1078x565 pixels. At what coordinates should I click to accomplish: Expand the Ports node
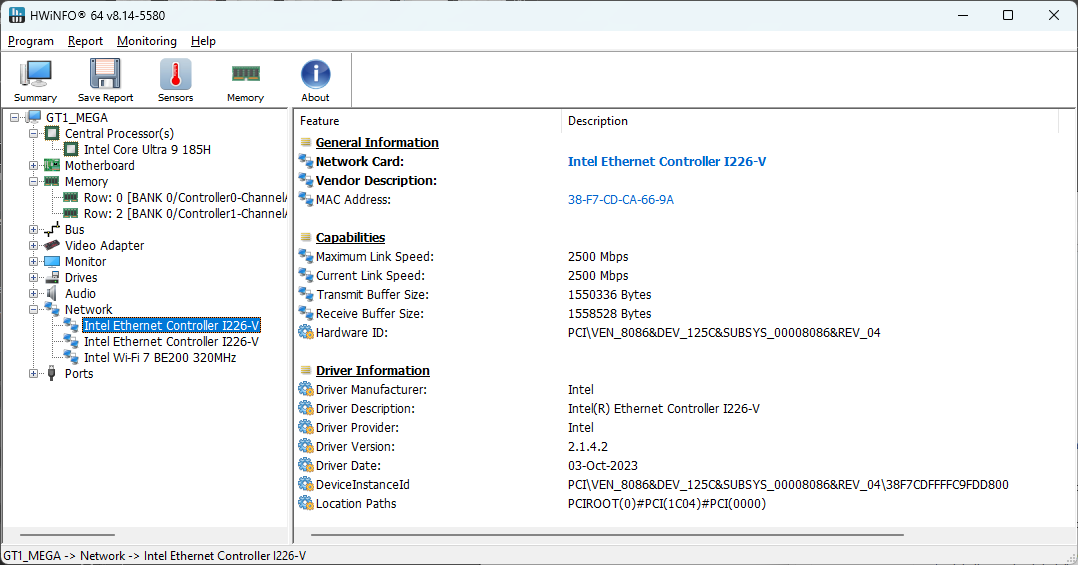click(33, 373)
